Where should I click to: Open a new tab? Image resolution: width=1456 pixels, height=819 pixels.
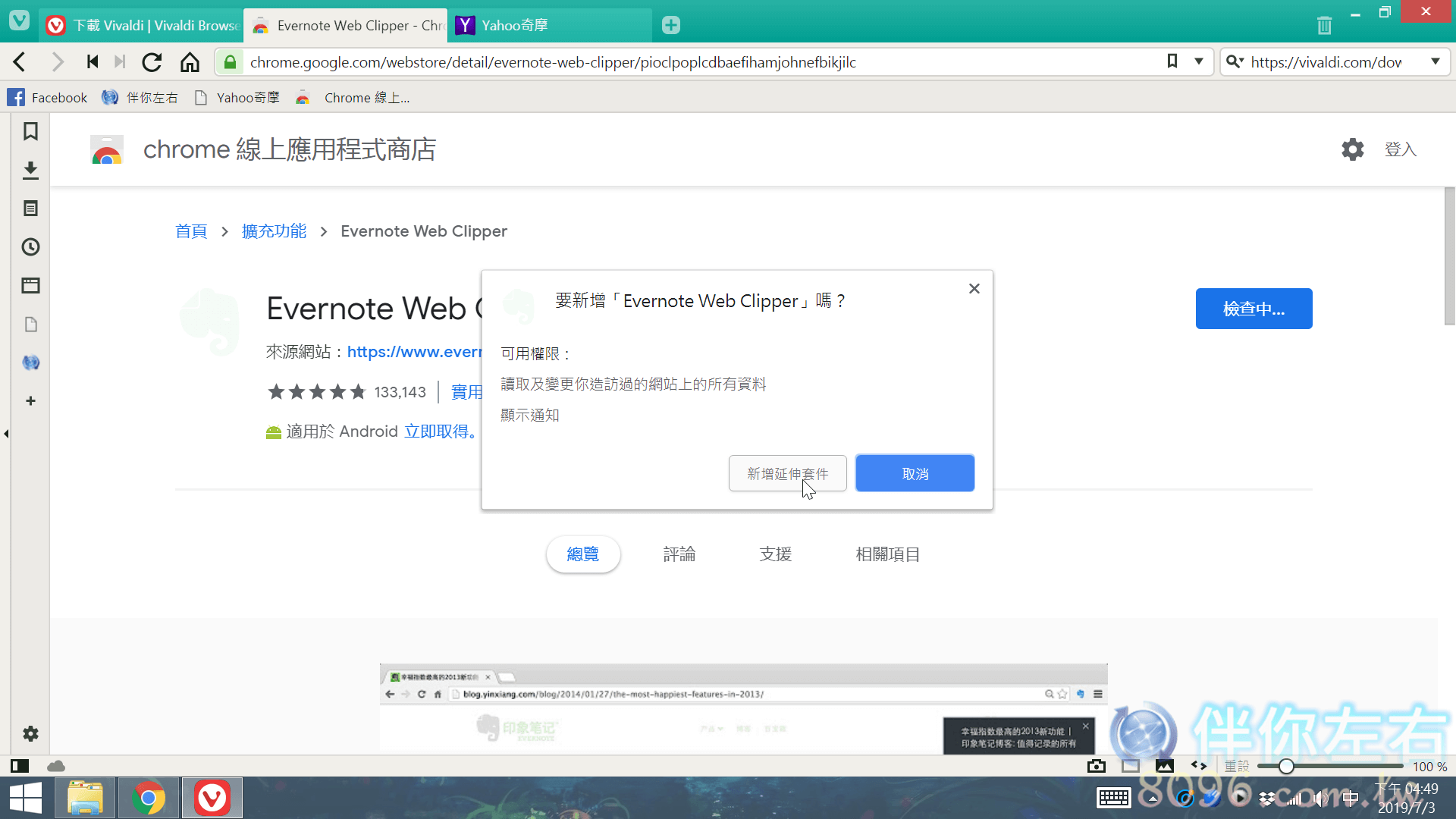point(671,25)
